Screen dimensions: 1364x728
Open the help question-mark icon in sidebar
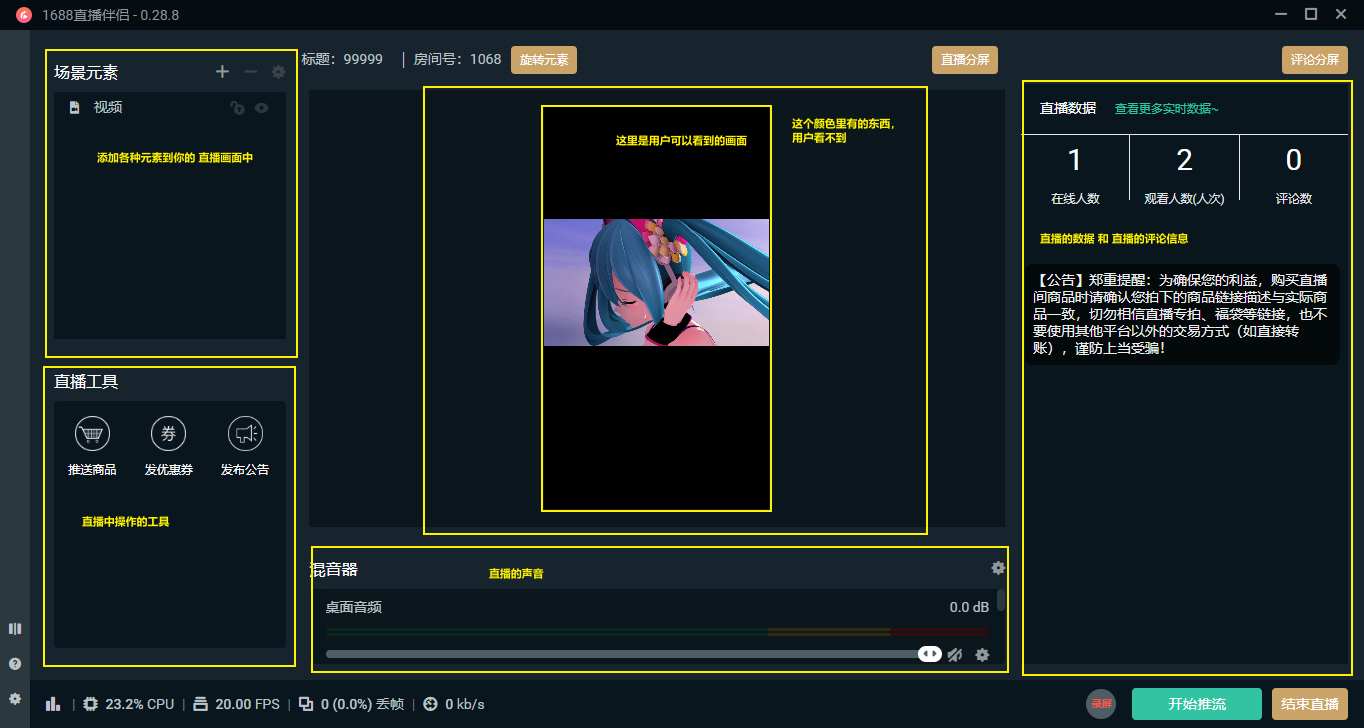[x=14, y=663]
